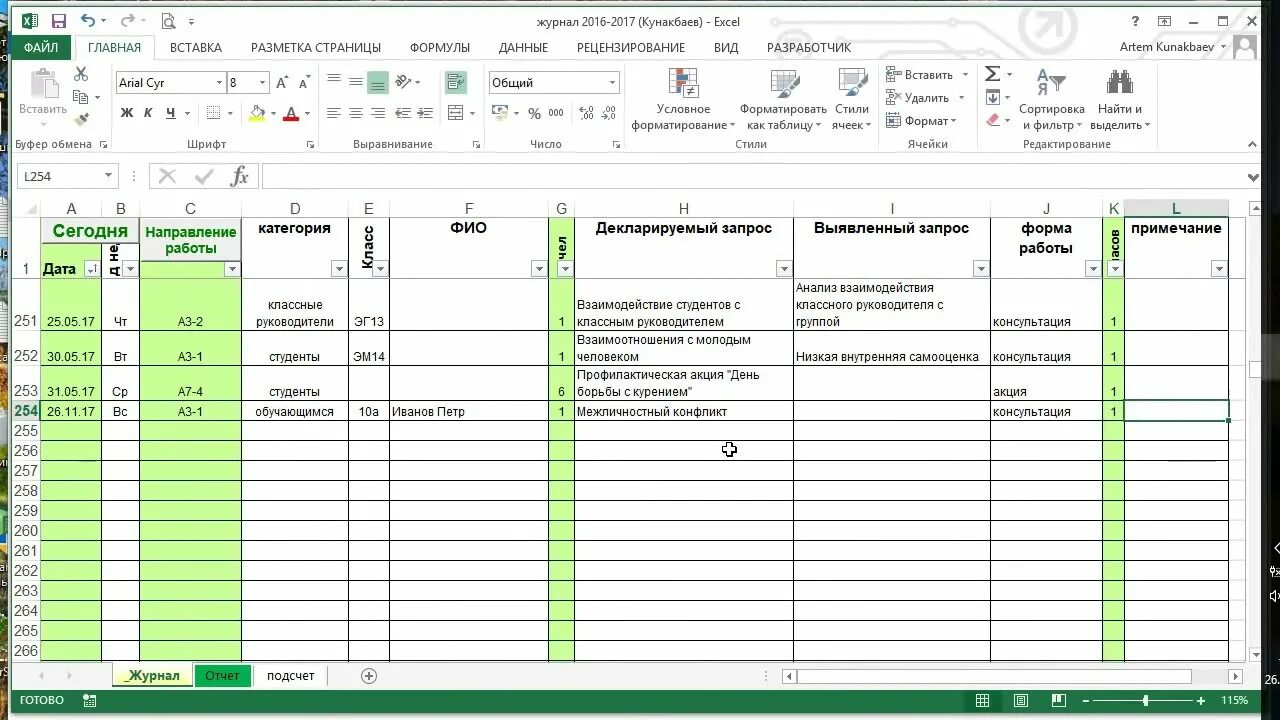The height and width of the screenshot is (720, 1280).
Task: Toggle underline Ч formatting
Action: pos(172,113)
